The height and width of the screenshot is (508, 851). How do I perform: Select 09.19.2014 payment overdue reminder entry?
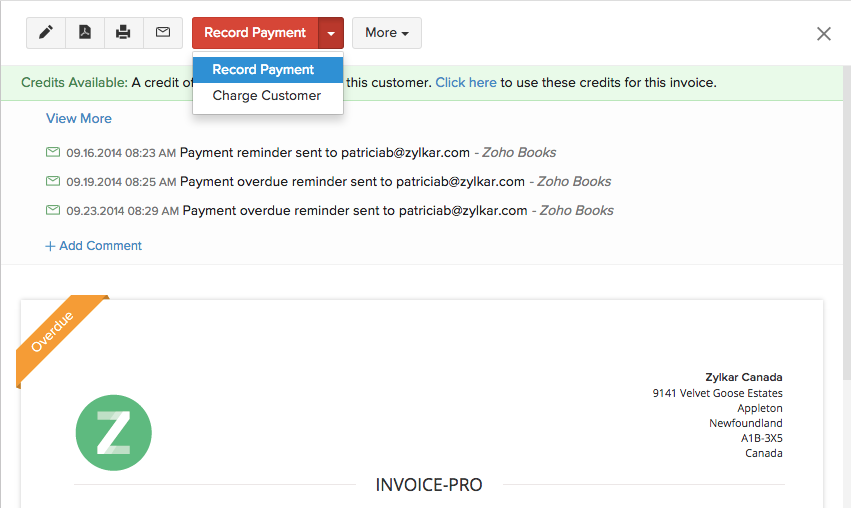pos(328,181)
